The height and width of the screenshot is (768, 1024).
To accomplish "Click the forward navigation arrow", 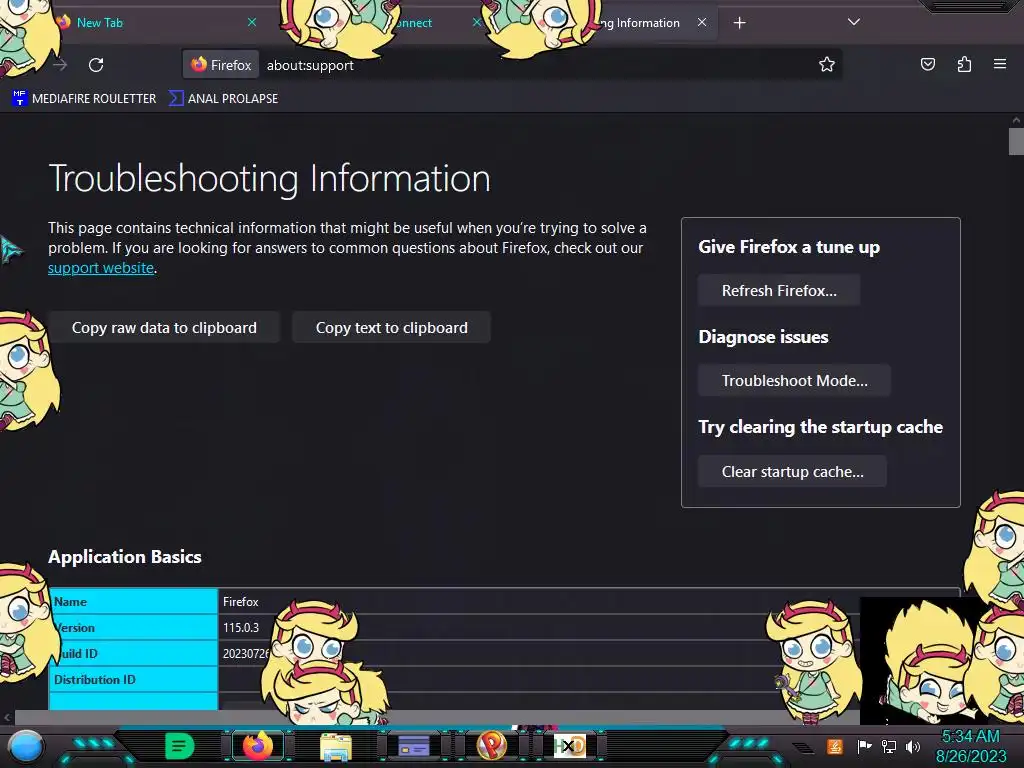I will (60, 65).
